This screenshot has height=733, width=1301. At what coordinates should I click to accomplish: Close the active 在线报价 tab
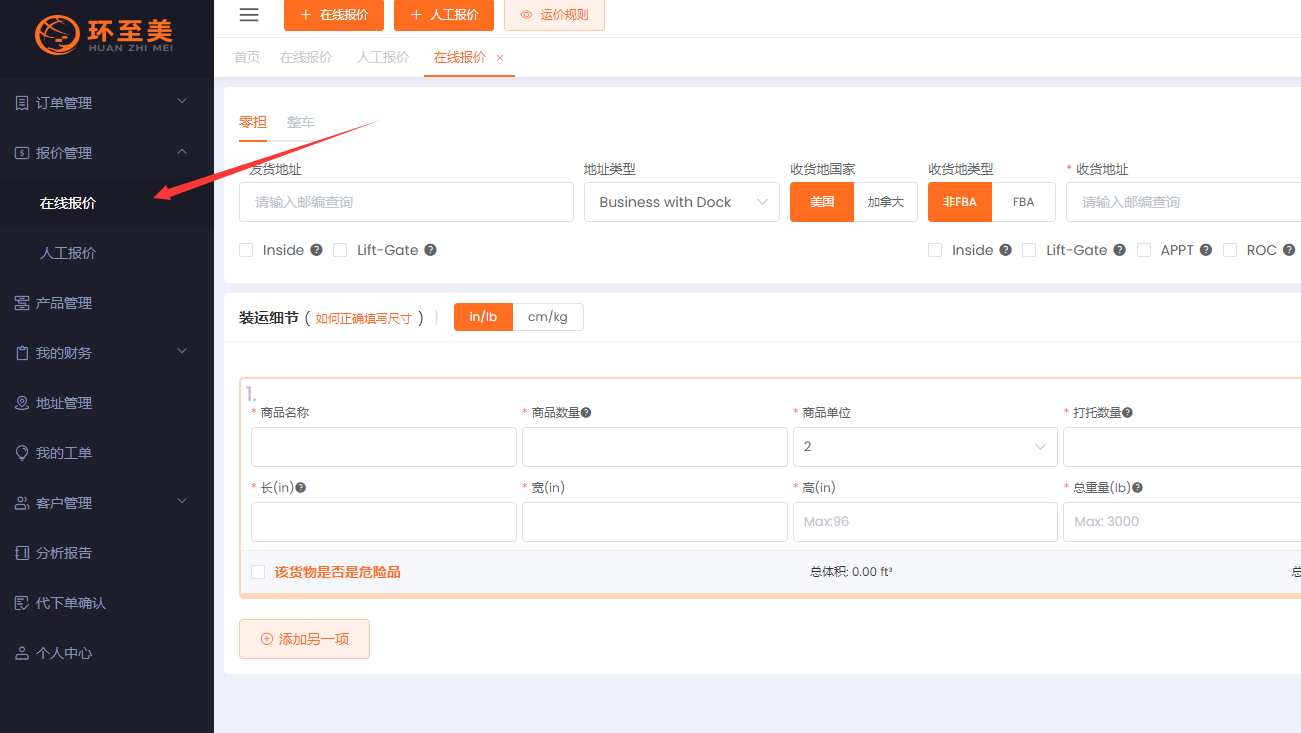[x=500, y=58]
